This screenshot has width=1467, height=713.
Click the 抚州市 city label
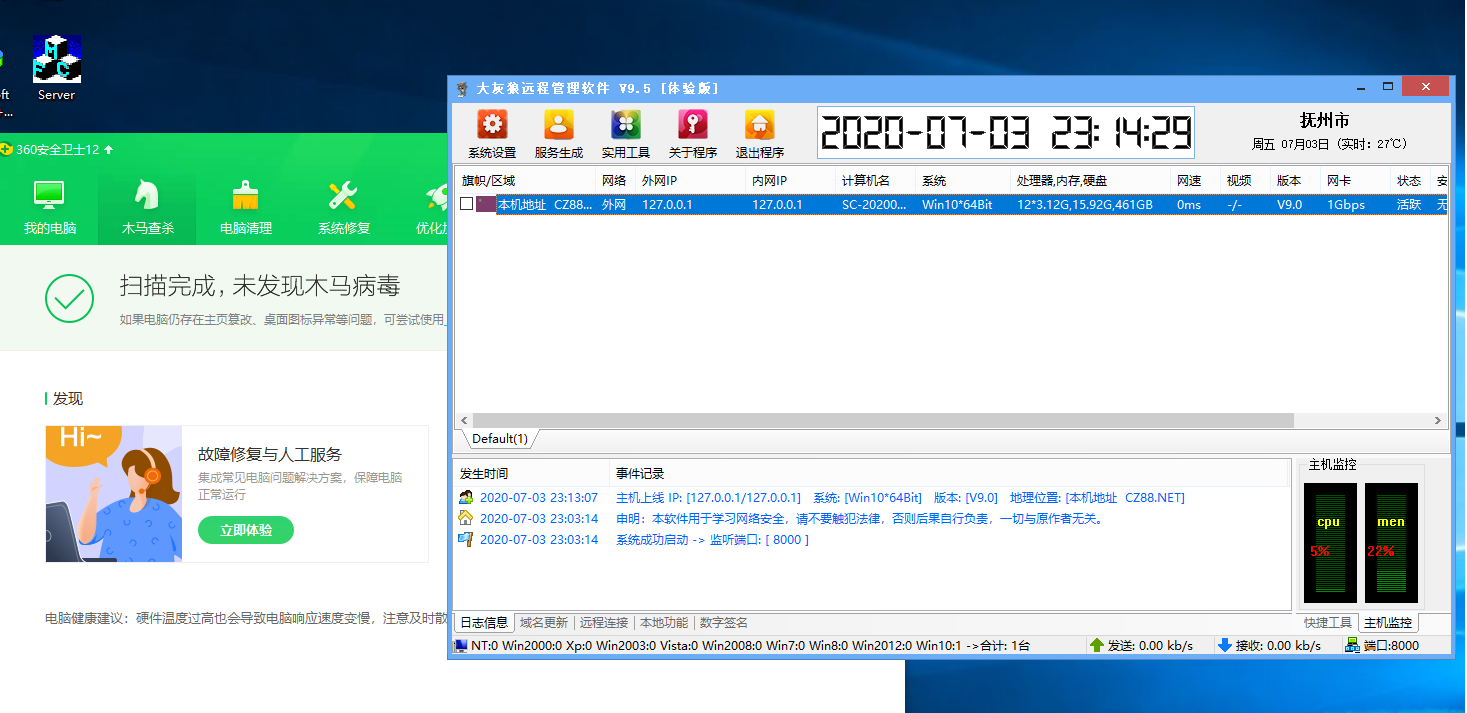tap(1324, 120)
